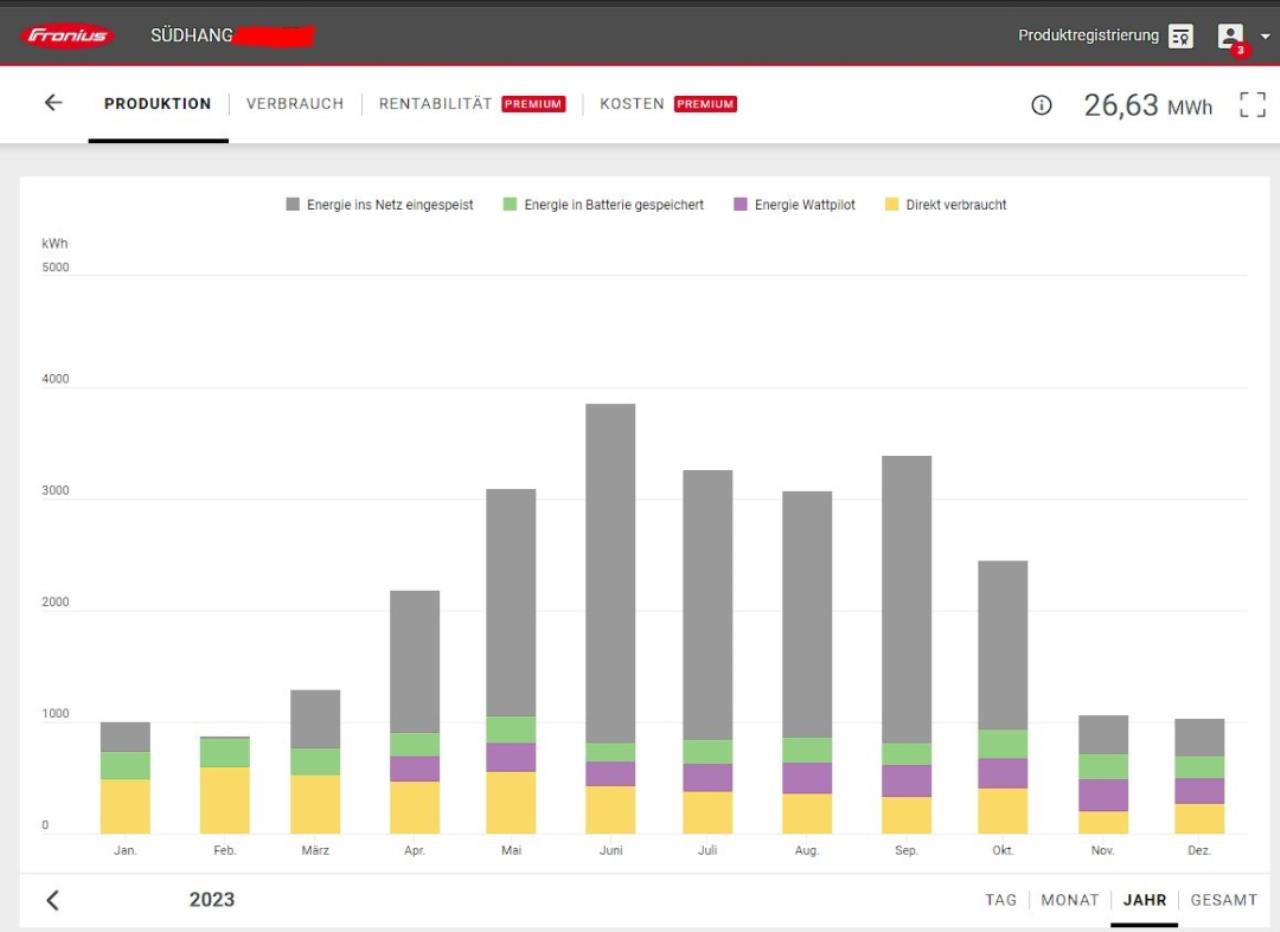The width and height of the screenshot is (1280, 932).
Task: Click the Fronius logo
Action: point(66,36)
